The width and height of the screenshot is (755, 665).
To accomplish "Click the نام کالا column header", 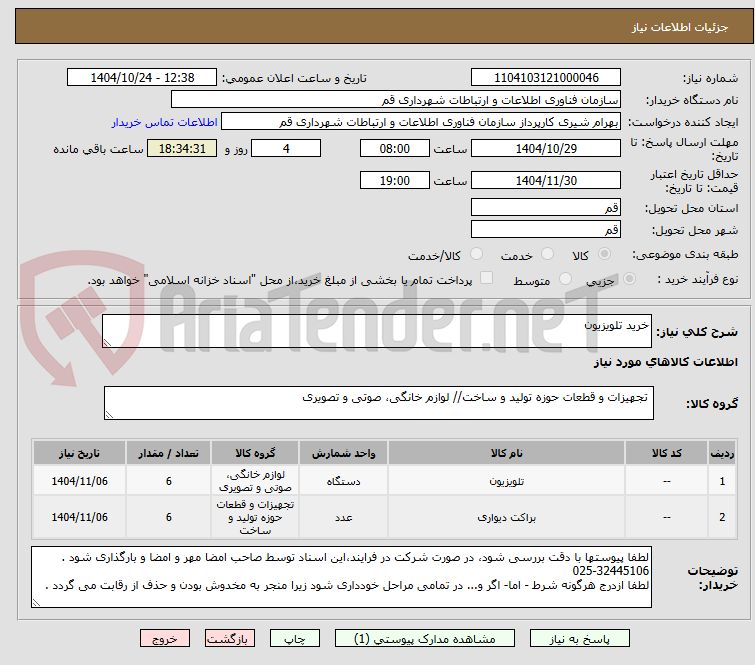I will (x=506, y=453).
